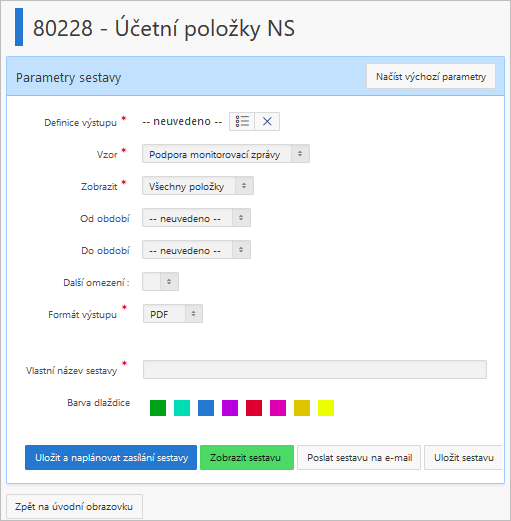Choose the purple tile color swatch
Viewport: 511px width, 521px height.
coord(230,408)
